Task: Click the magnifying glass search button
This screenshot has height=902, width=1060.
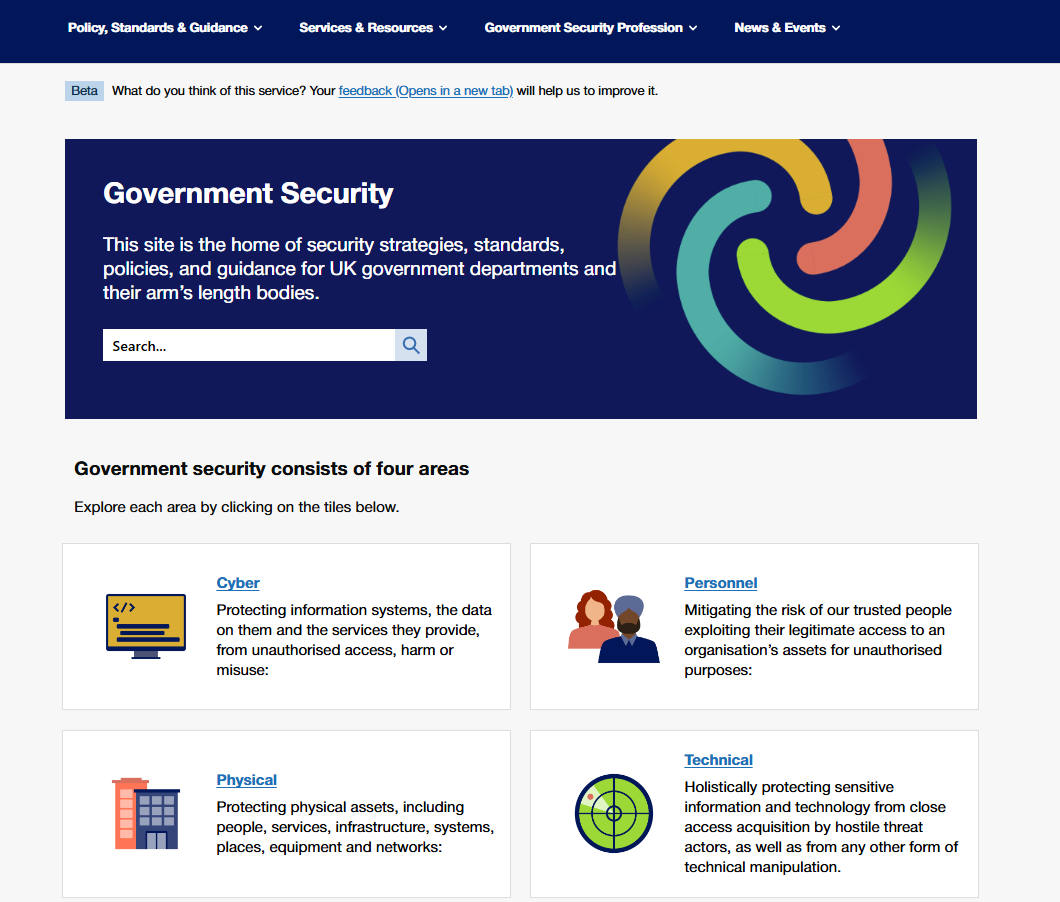Action: coord(411,345)
